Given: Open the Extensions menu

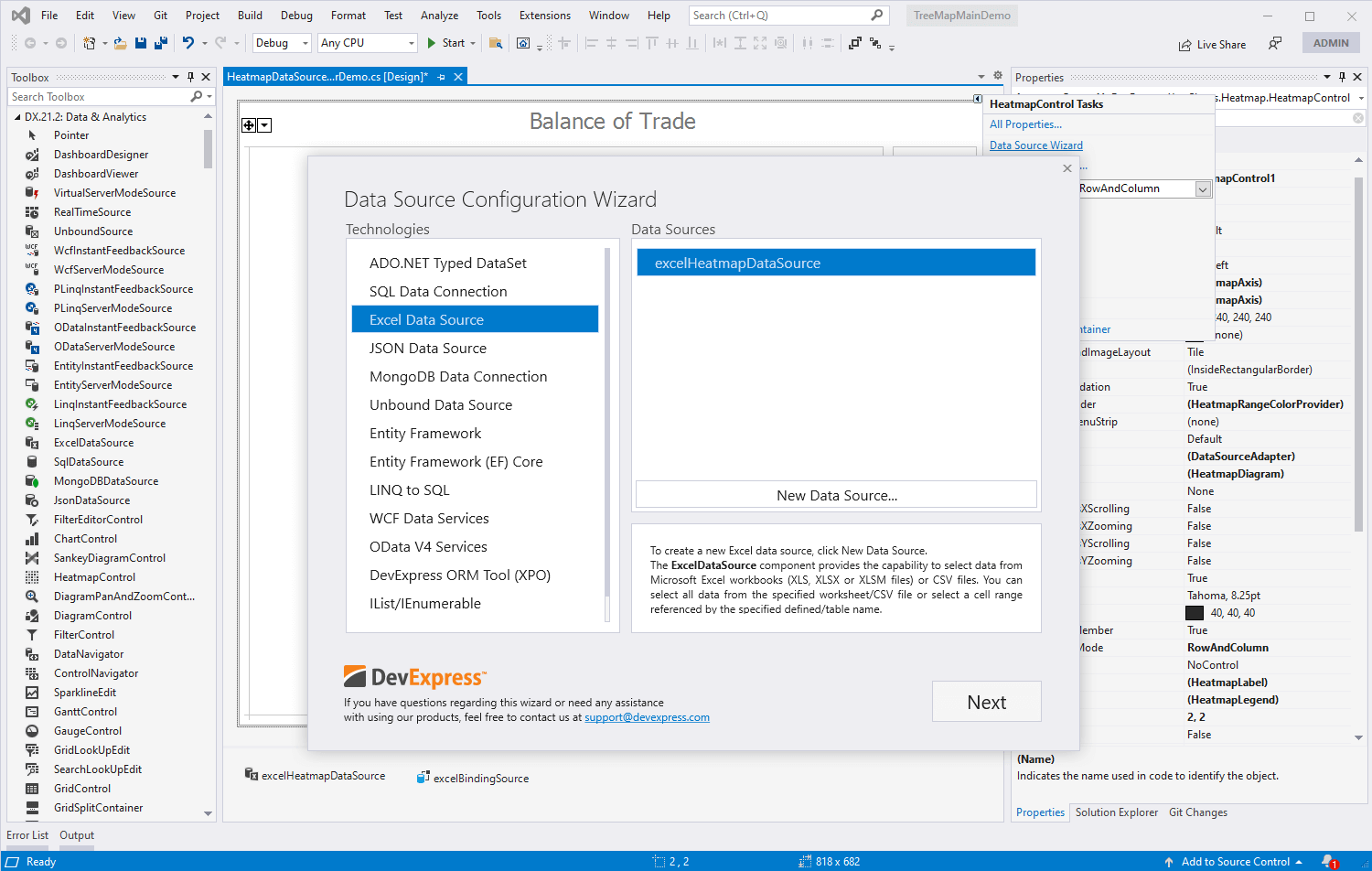Looking at the screenshot, I should (x=544, y=15).
